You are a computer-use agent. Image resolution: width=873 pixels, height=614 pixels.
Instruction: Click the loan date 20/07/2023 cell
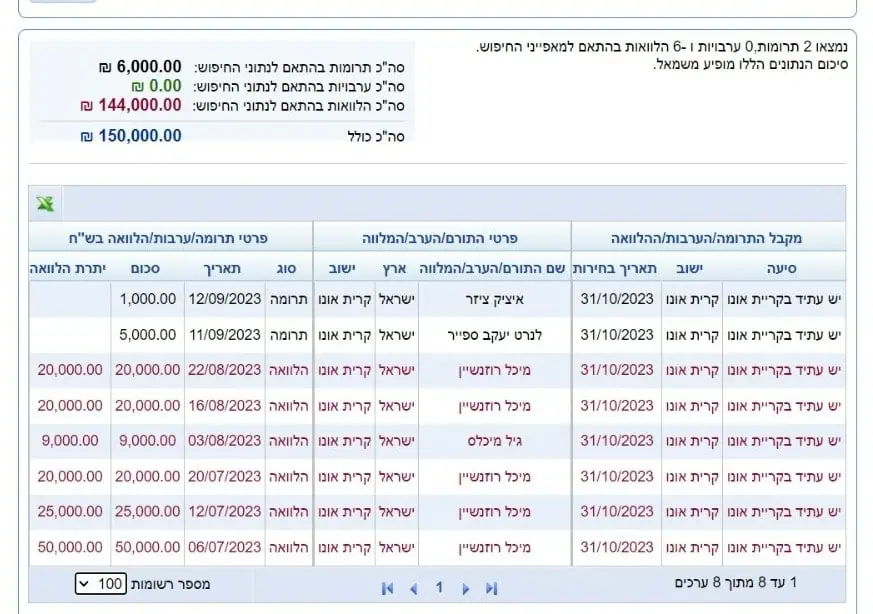pyautogui.click(x=225, y=477)
